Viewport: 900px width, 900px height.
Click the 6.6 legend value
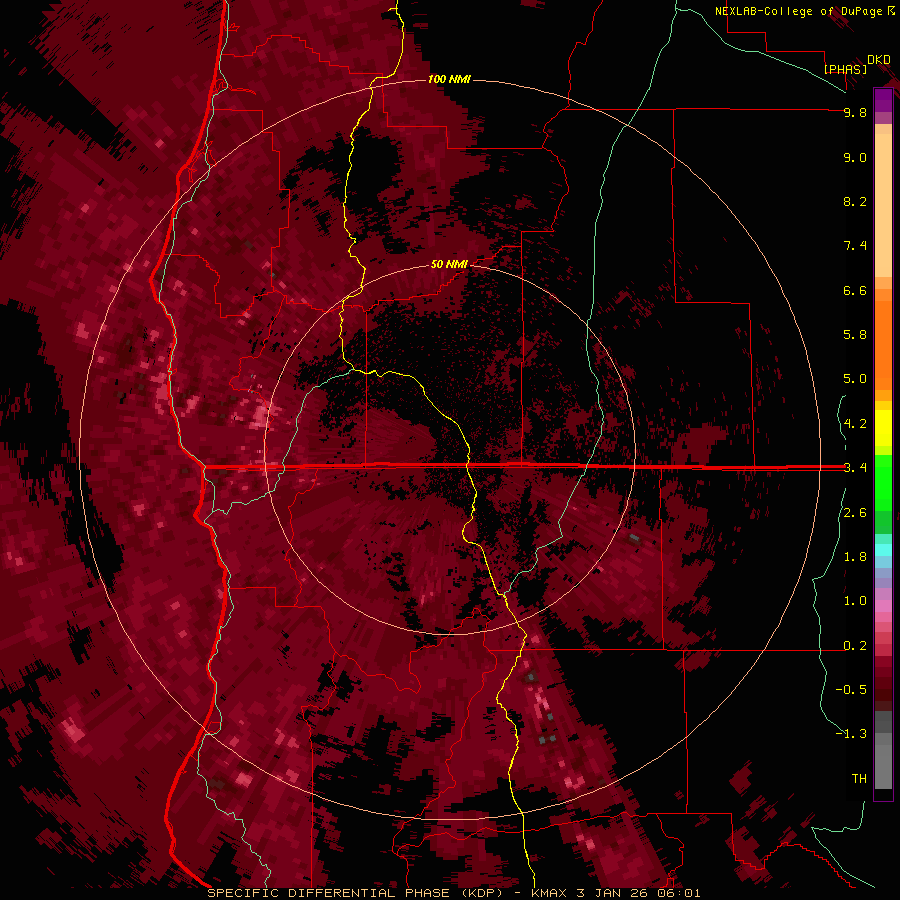tap(855, 290)
